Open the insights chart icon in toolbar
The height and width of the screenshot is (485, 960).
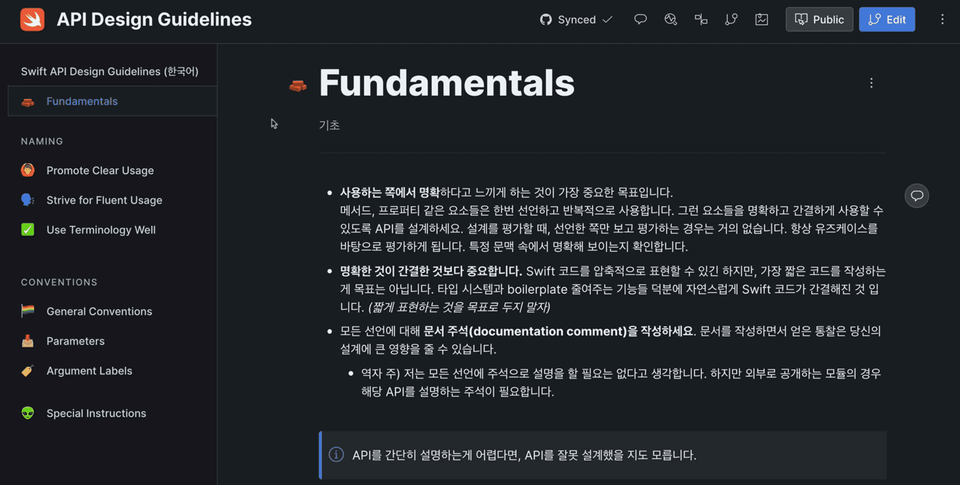click(x=671, y=19)
